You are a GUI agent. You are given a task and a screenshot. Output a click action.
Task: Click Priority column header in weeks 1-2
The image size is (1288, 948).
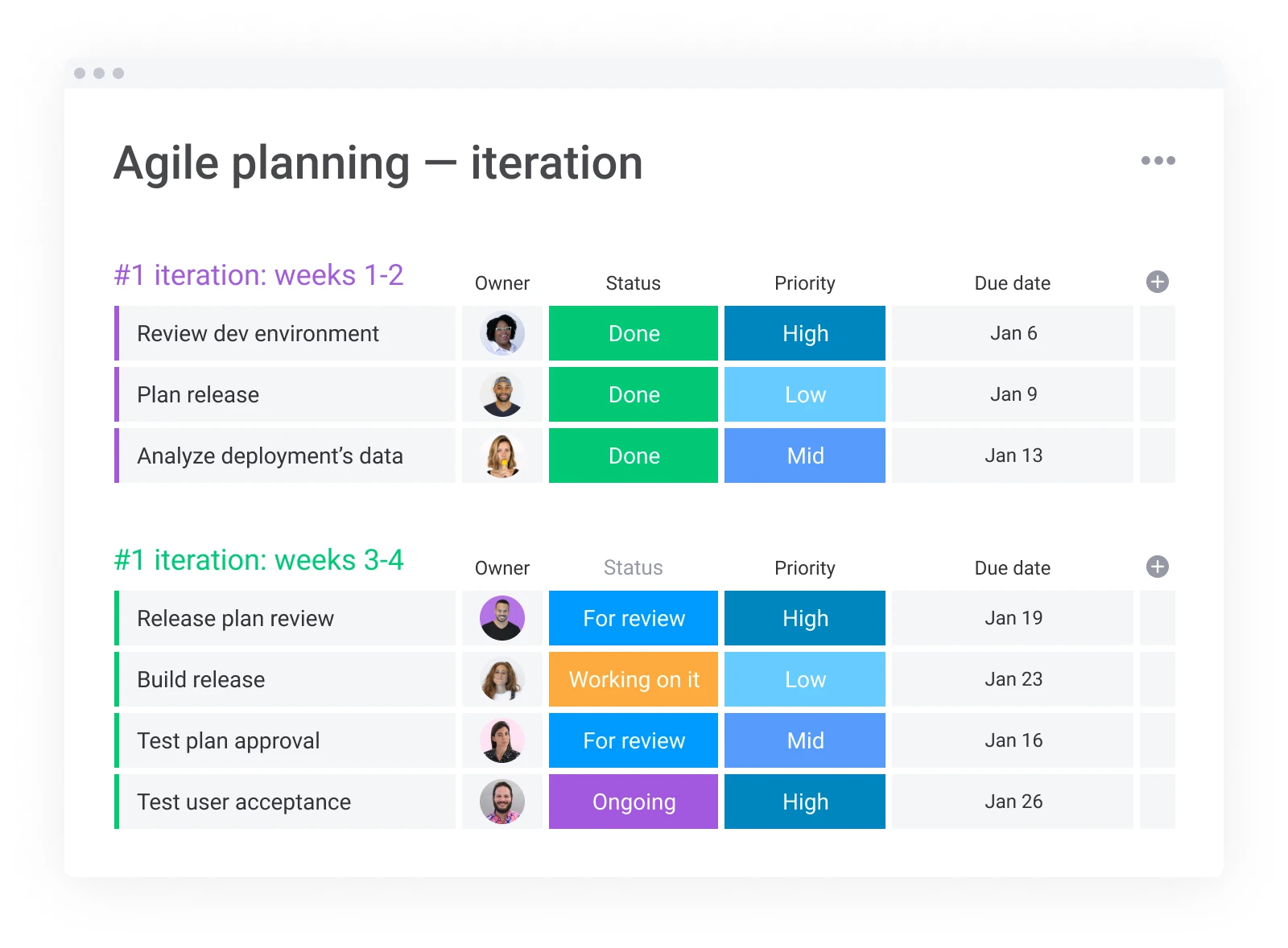pyautogui.click(x=805, y=283)
